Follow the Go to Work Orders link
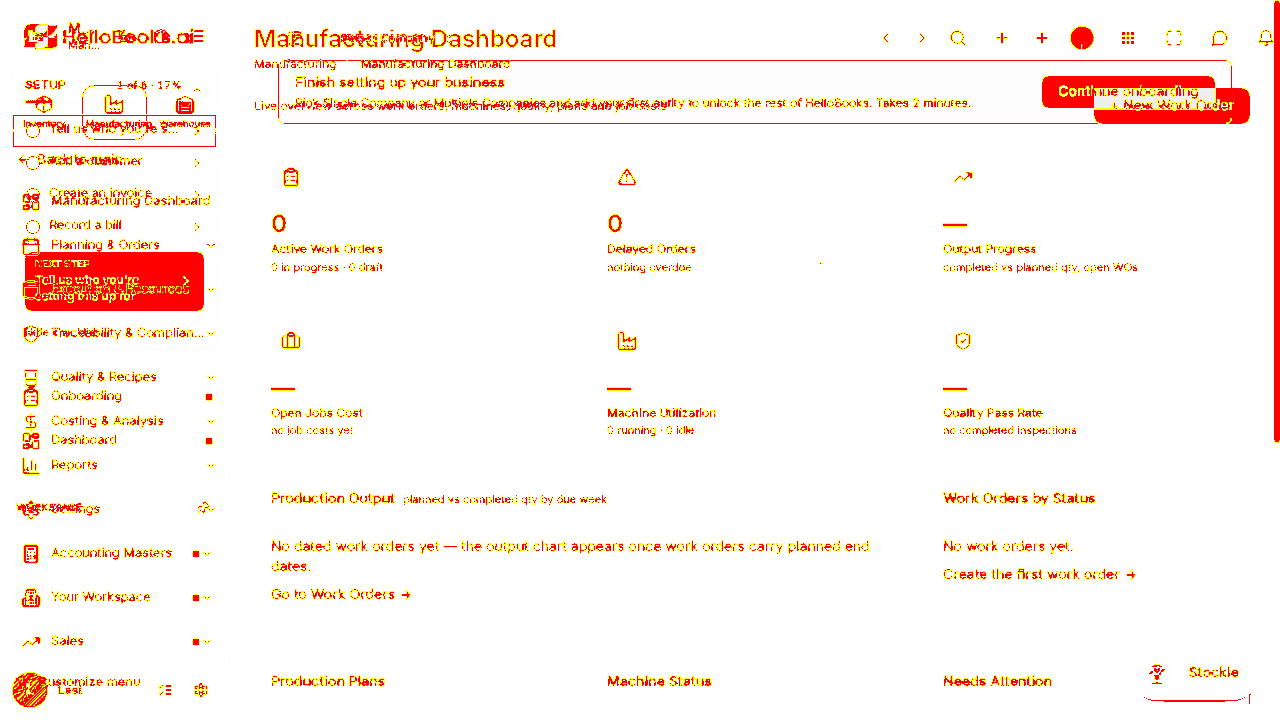The height and width of the screenshot is (720, 1280). 341,594
